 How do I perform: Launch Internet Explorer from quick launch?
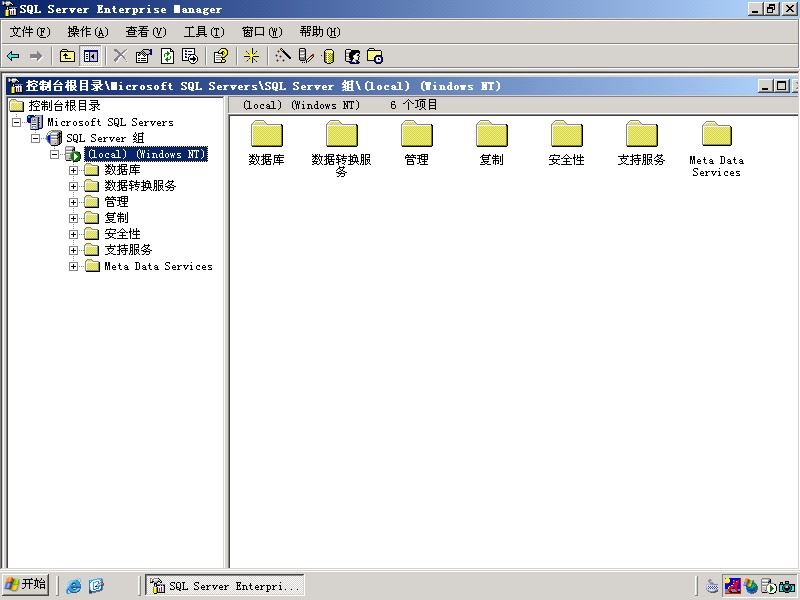pyautogui.click(x=73, y=585)
